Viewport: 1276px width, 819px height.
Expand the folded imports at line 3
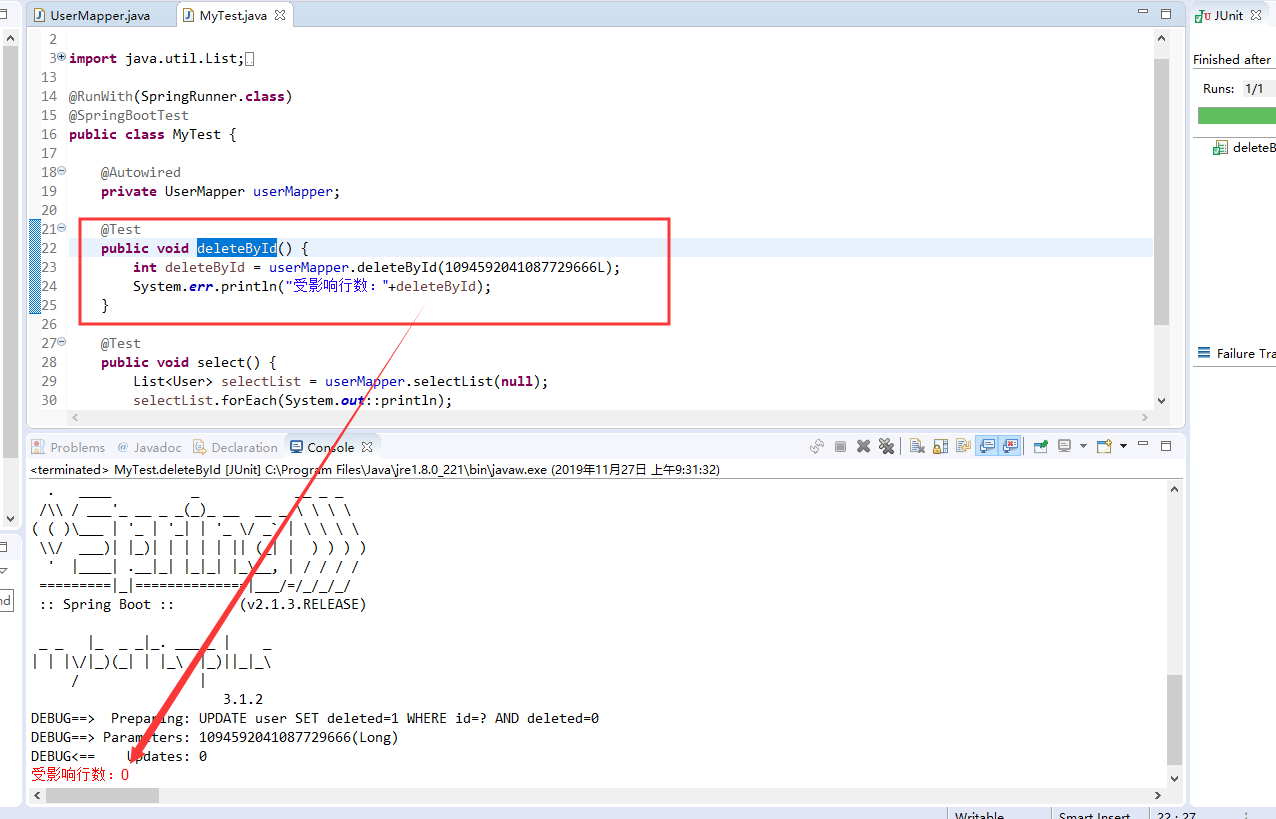coord(62,58)
